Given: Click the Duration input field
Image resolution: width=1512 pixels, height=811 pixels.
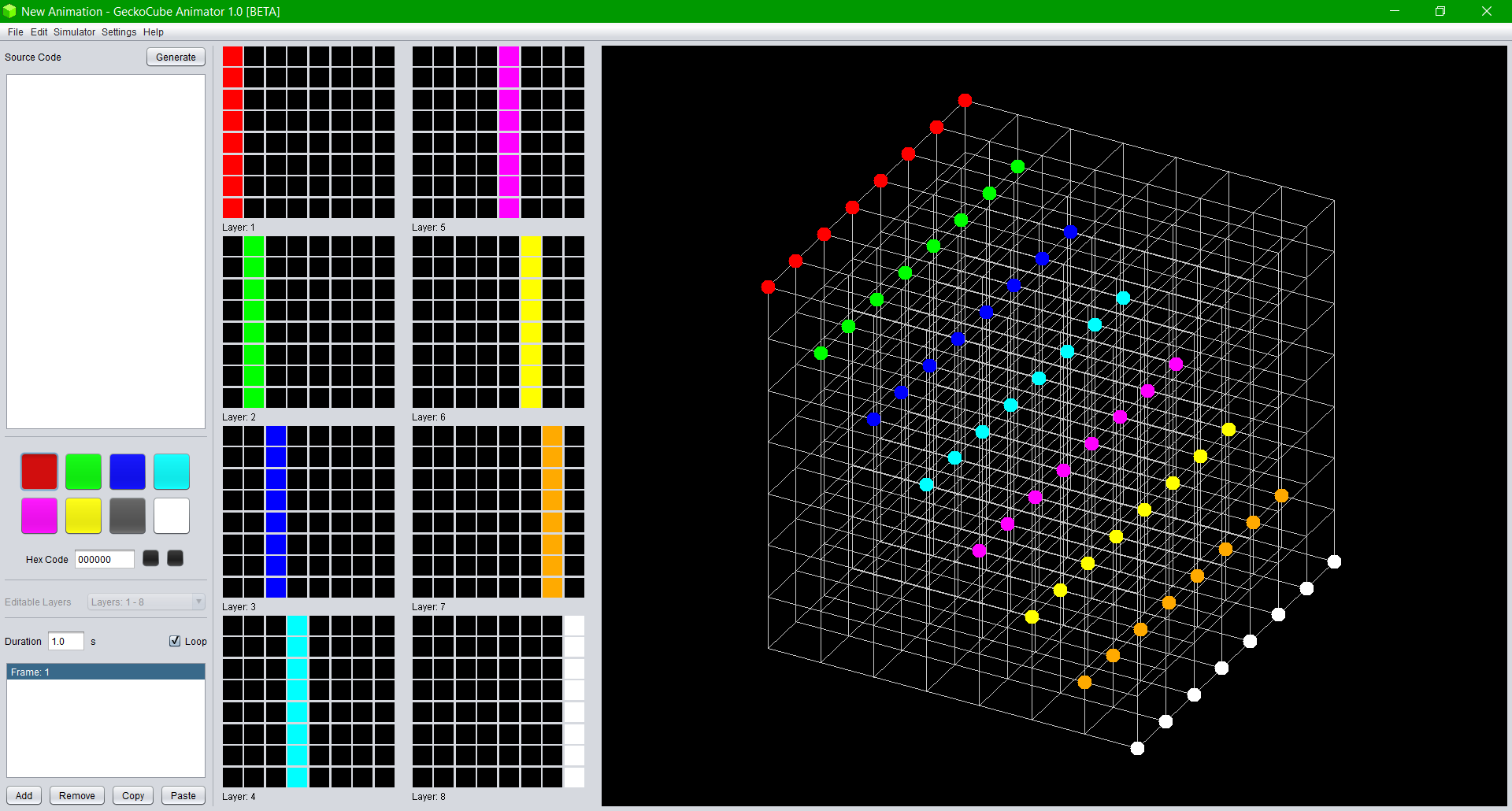Looking at the screenshot, I should click(x=65, y=641).
